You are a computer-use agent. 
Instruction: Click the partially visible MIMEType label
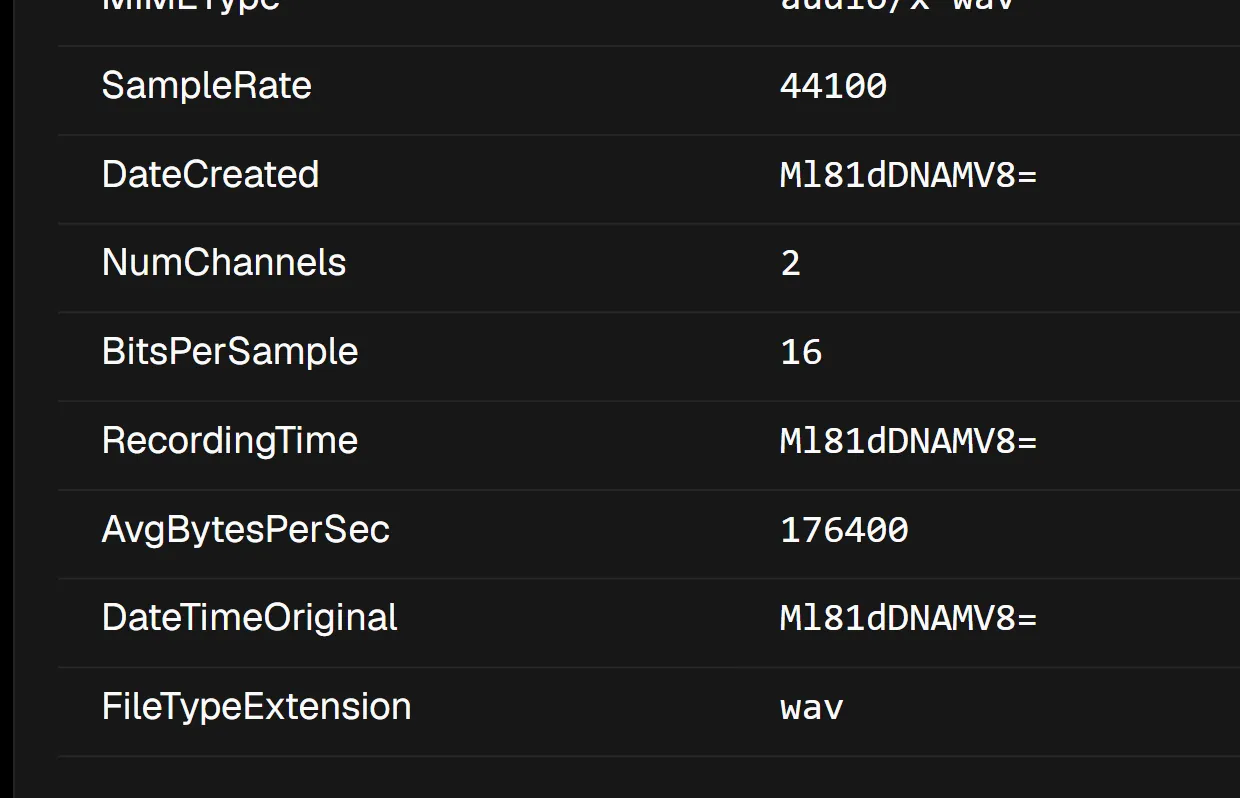pos(191,6)
